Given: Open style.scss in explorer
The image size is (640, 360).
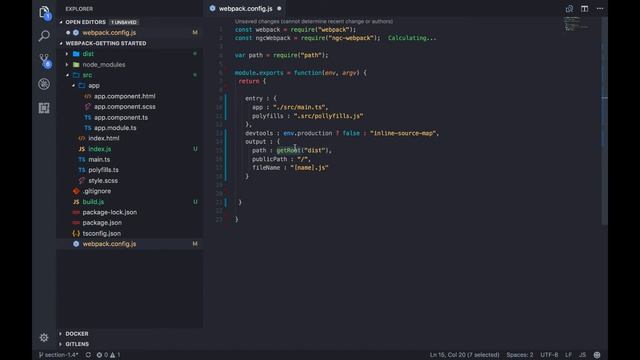Looking at the screenshot, I should click(x=103, y=180).
